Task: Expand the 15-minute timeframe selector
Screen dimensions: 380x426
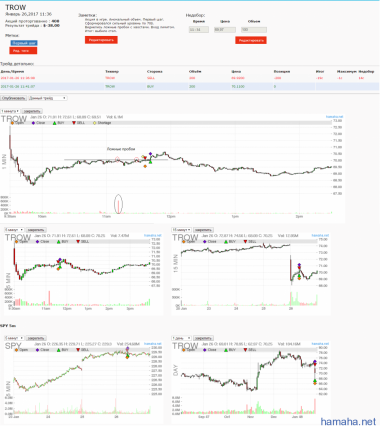Action: [x=181, y=230]
